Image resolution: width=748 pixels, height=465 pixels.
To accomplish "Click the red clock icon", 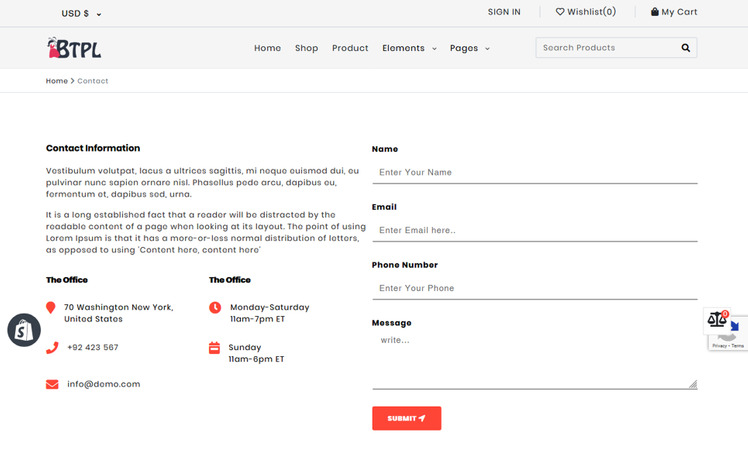I will click(215, 308).
